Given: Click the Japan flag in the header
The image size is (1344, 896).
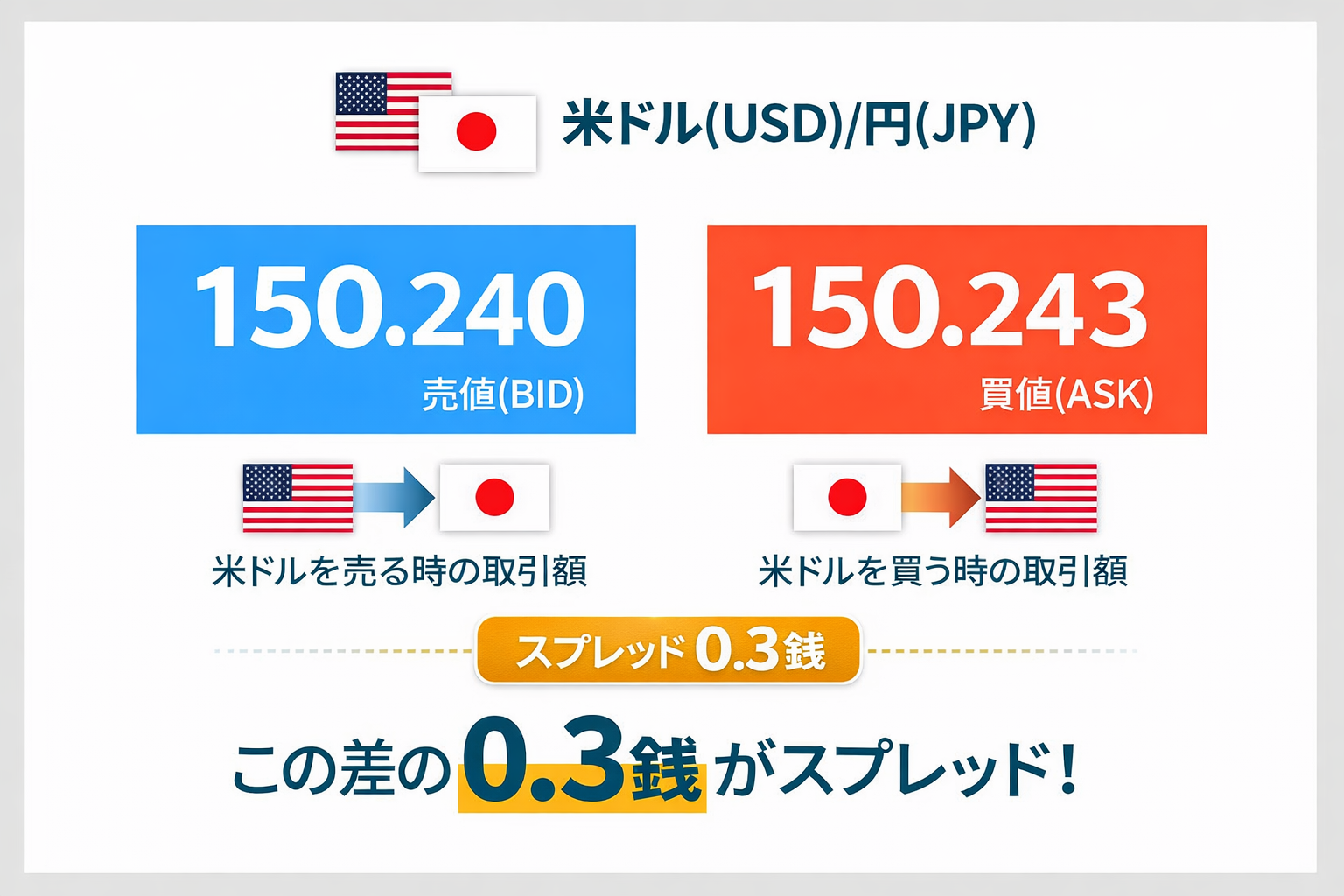Looking at the screenshot, I should tap(477, 133).
